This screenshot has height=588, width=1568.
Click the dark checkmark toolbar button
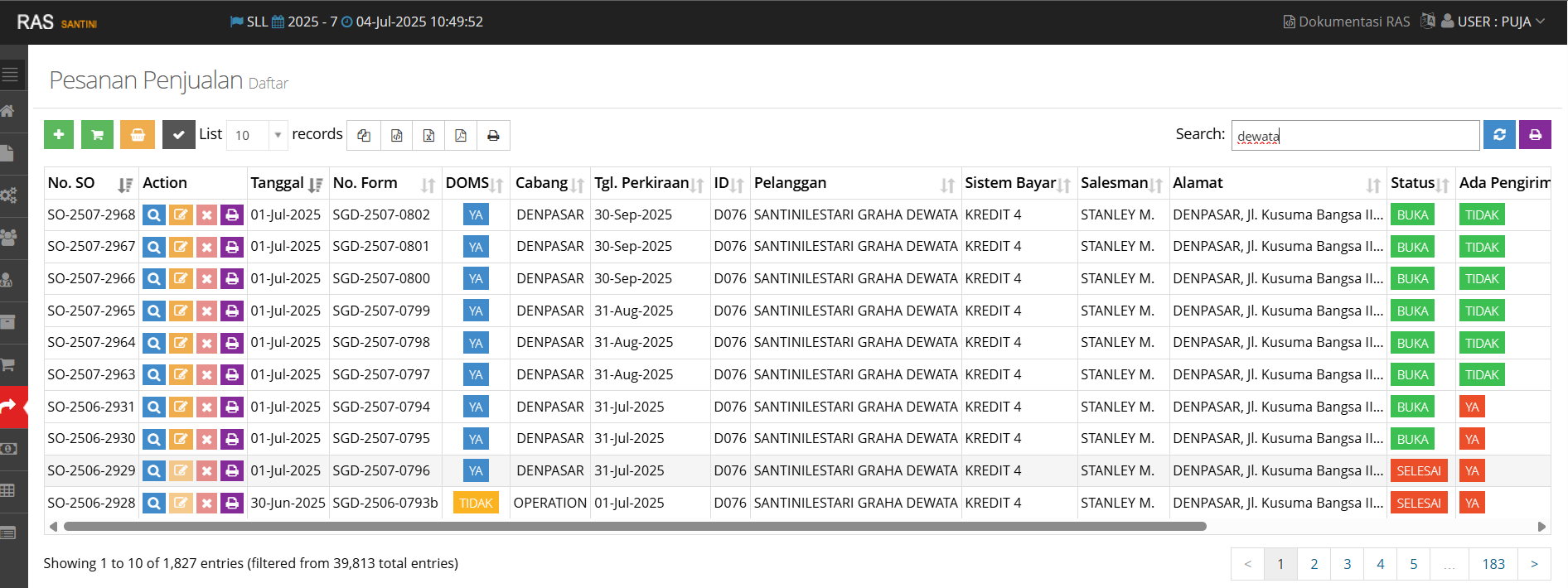pyautogui.click(x=178, y=135)
